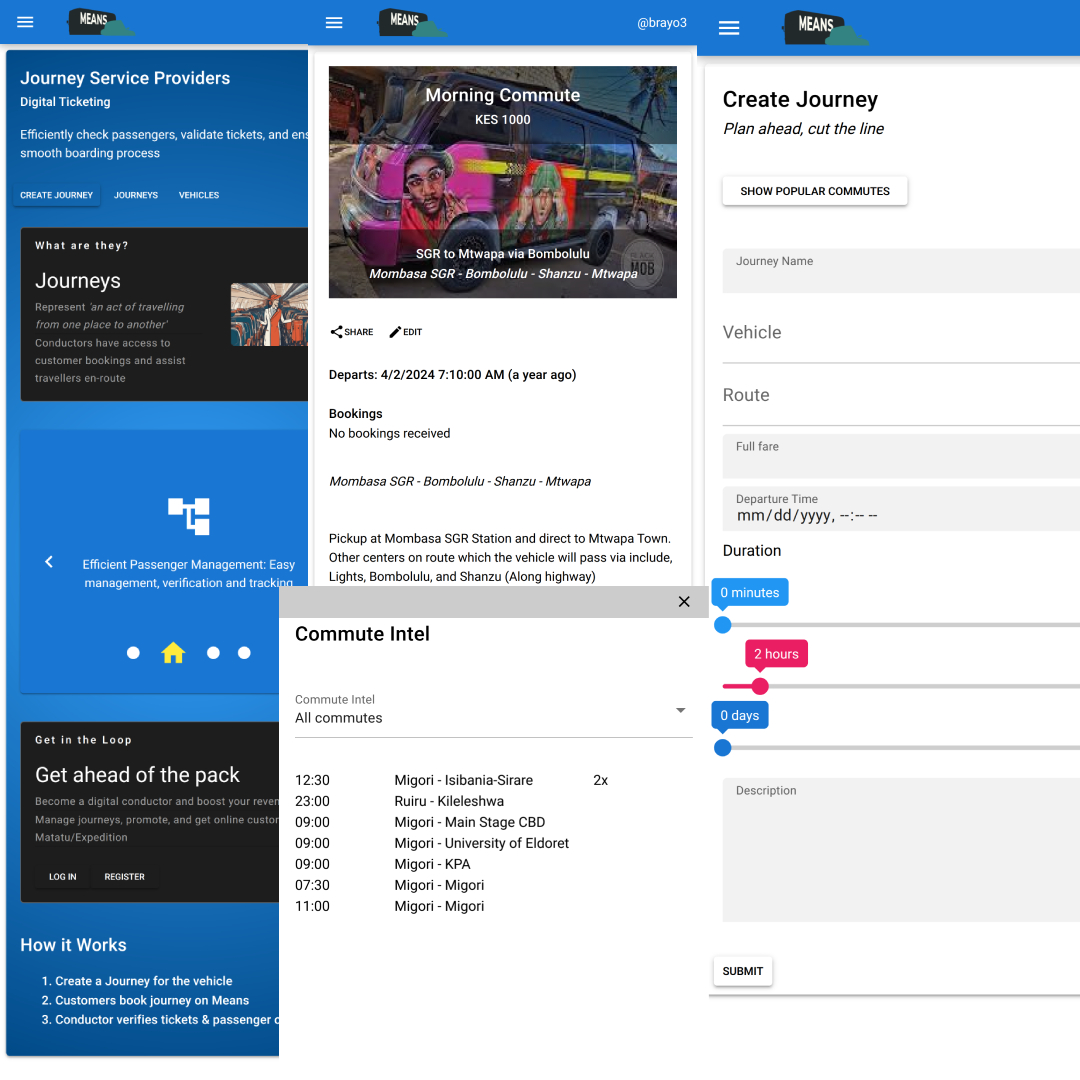This screenshot has height=1080, width=1080.
Task: Select the yellow home carousel indicator
Action: click(x=173, y=653)
